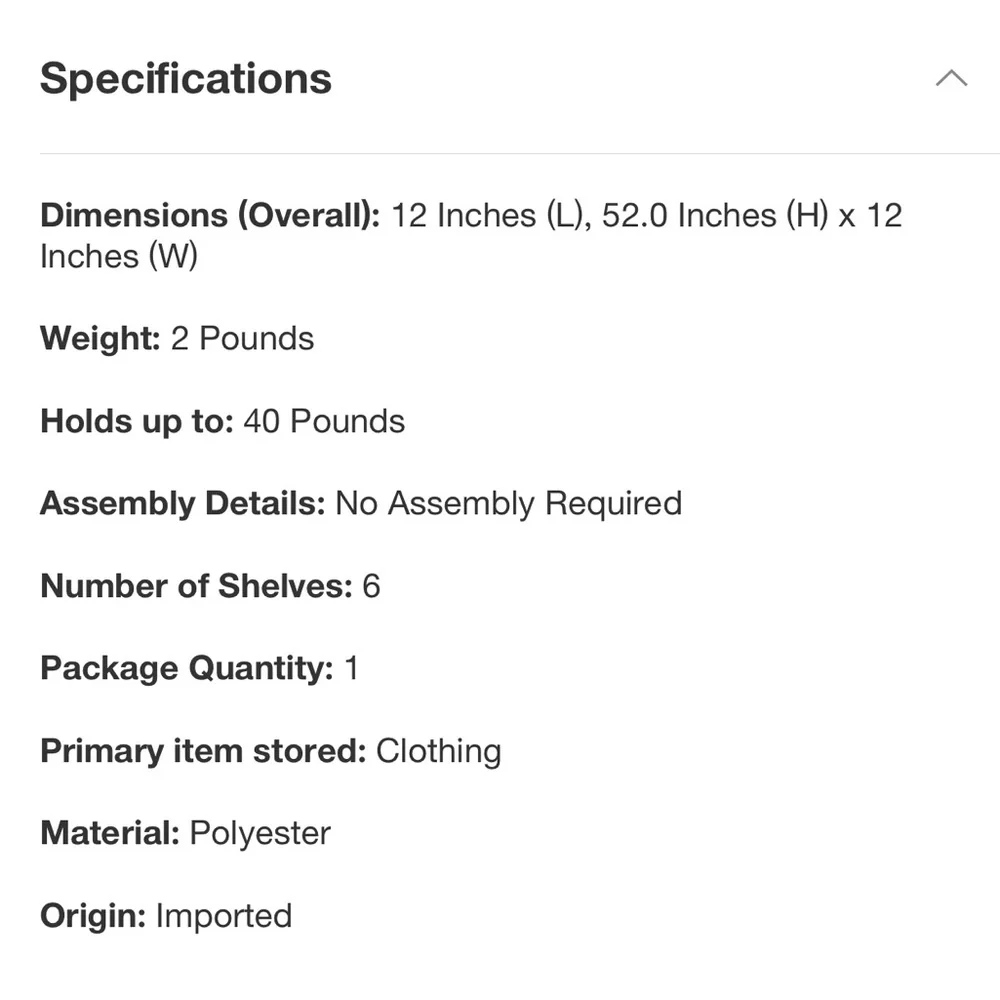Select the Package Quantity label
The width and height of the screenshot is (1000, 1000).
point(186,669)
